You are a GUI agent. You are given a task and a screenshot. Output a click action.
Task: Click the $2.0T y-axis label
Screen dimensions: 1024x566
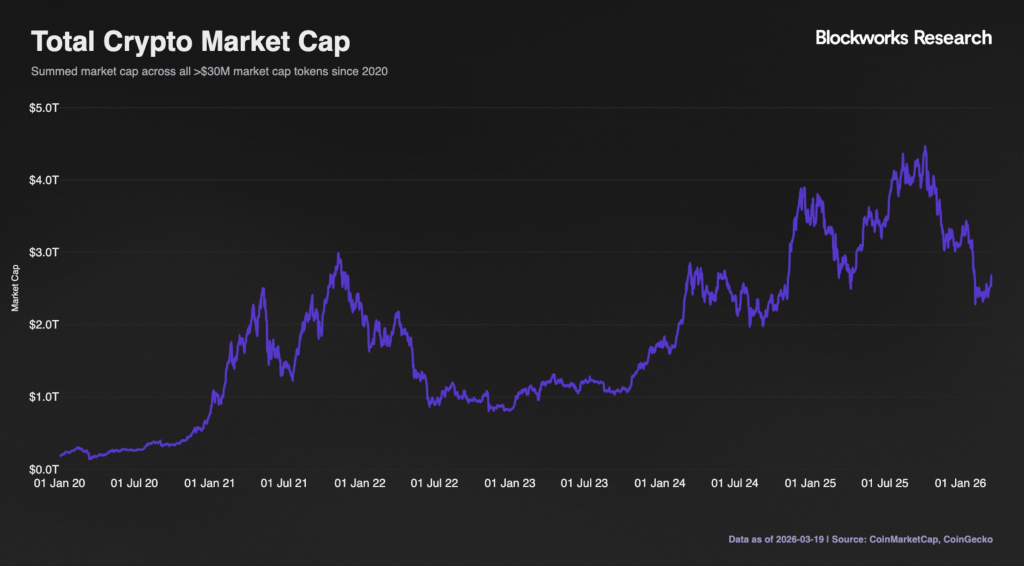click(46, 324)
